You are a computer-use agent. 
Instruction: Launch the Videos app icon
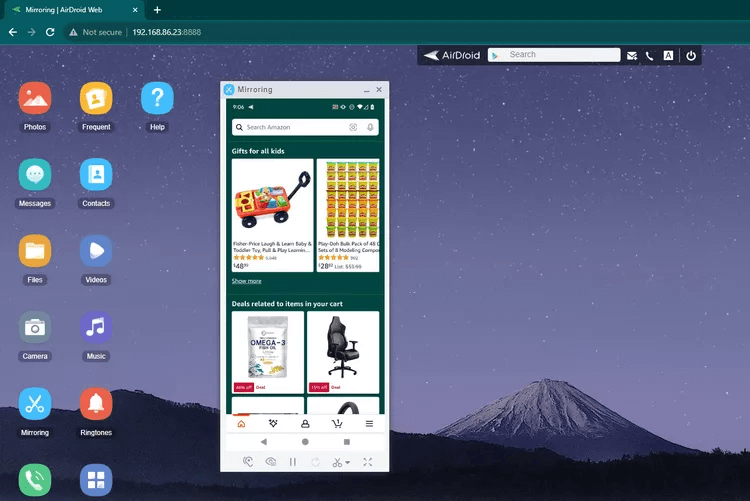(x=96, y=251)
